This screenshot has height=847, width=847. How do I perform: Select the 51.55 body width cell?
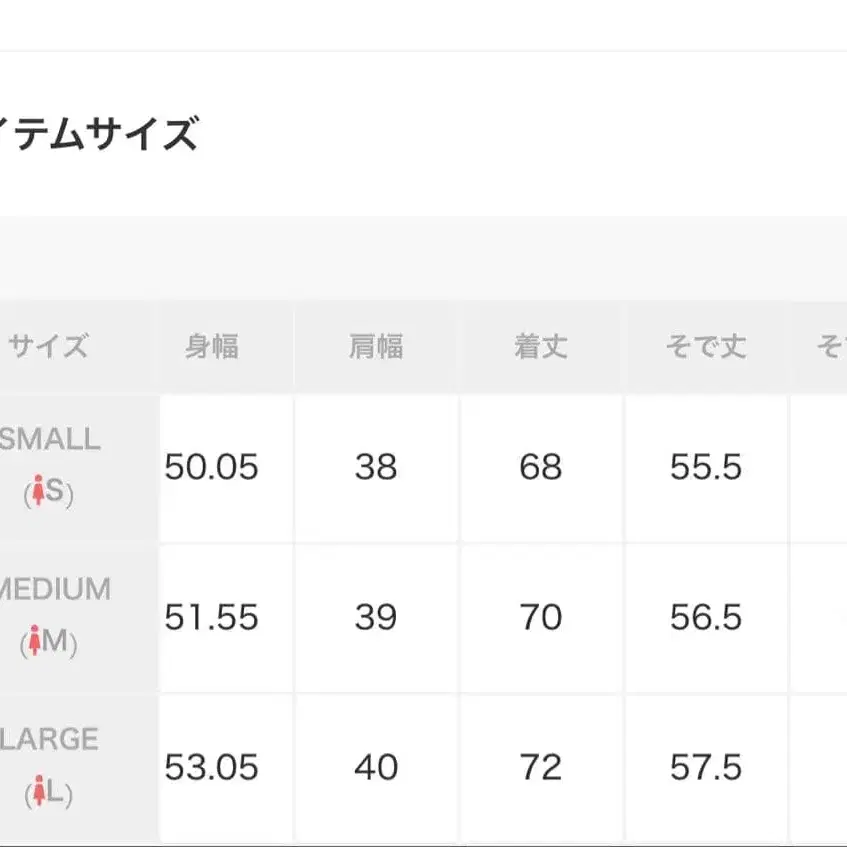tap(211, 617)
